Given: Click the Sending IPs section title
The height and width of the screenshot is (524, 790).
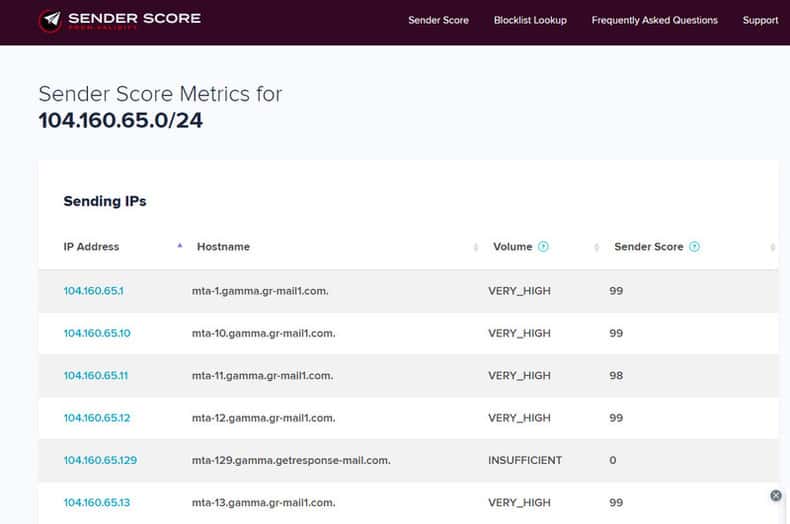Looking at the screenshot, I should coord(105,201).
